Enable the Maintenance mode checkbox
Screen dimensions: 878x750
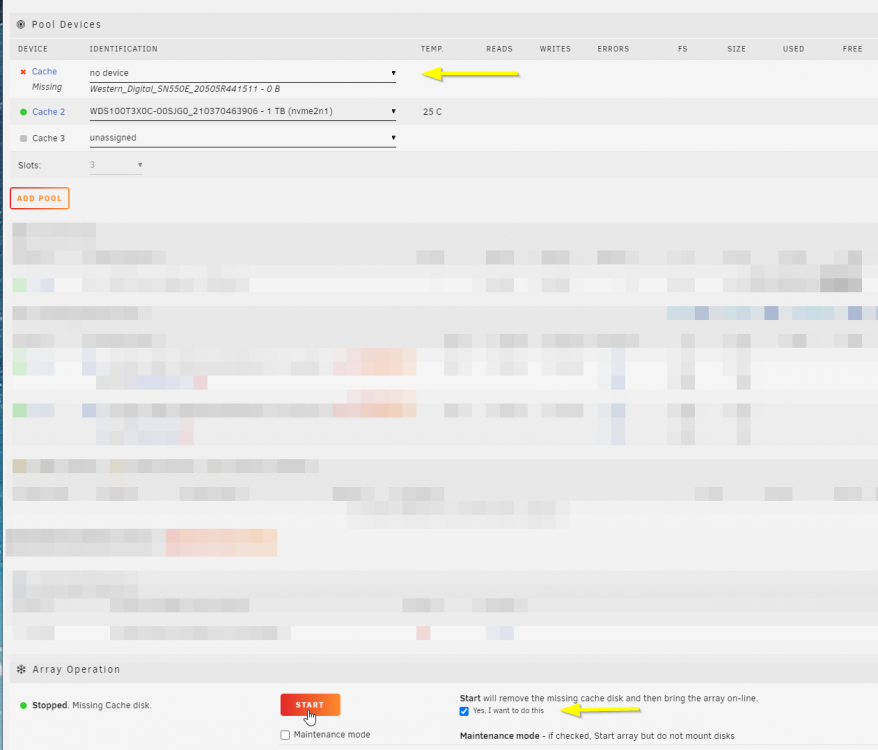tap(285, 735)
